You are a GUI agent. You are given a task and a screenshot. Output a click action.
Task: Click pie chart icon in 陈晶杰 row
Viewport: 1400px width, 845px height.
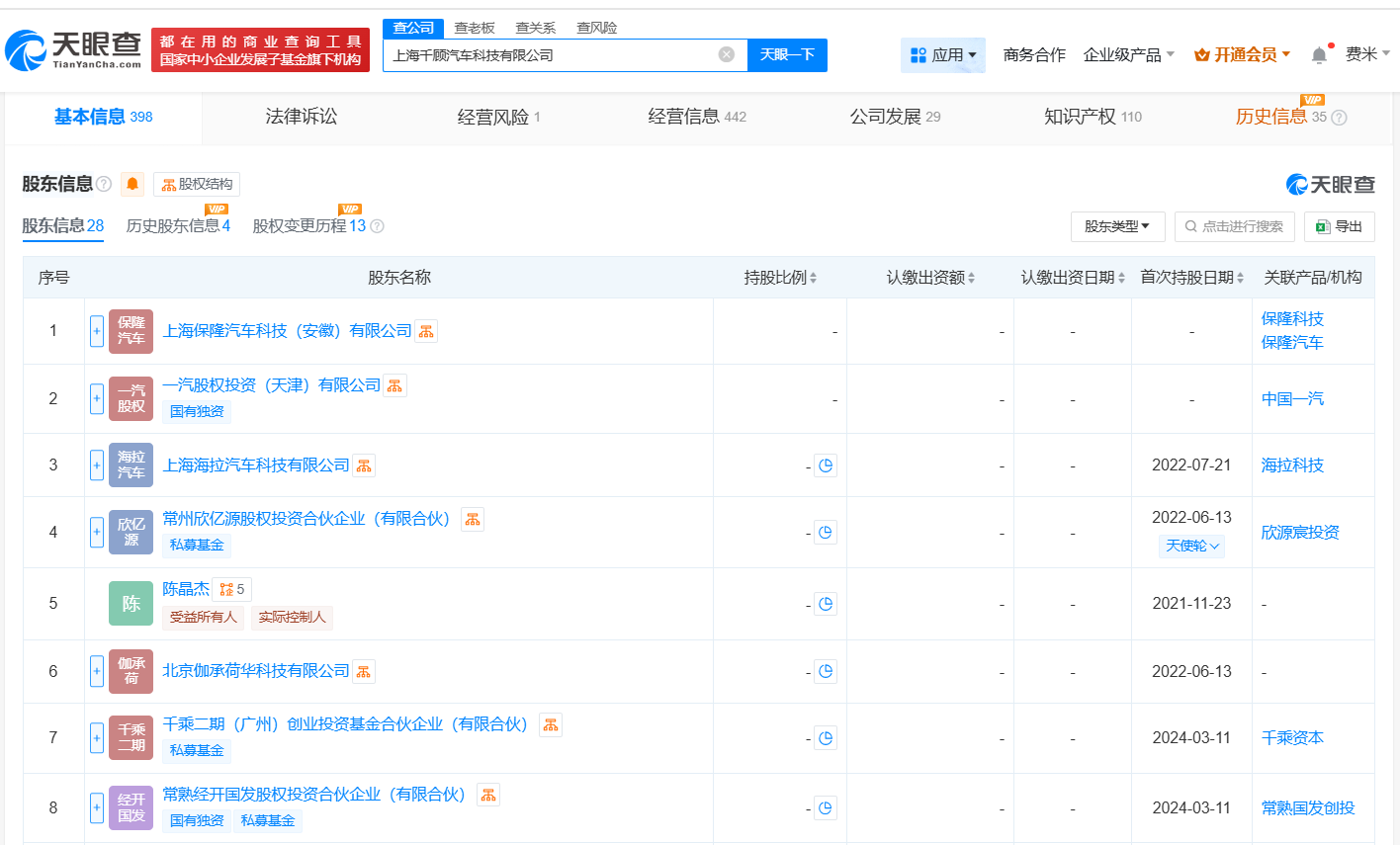tap(826, 604)
